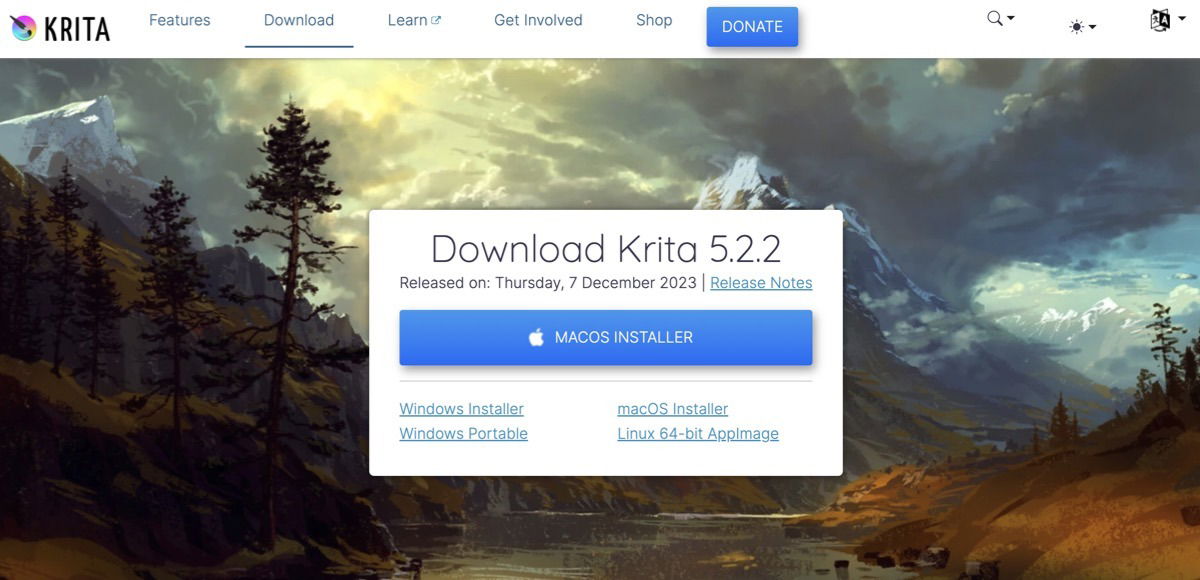The height and width of the screenshot is (580, 1200).
Task: Visit the Get Involved page
Action: click(x=537, y=19)
